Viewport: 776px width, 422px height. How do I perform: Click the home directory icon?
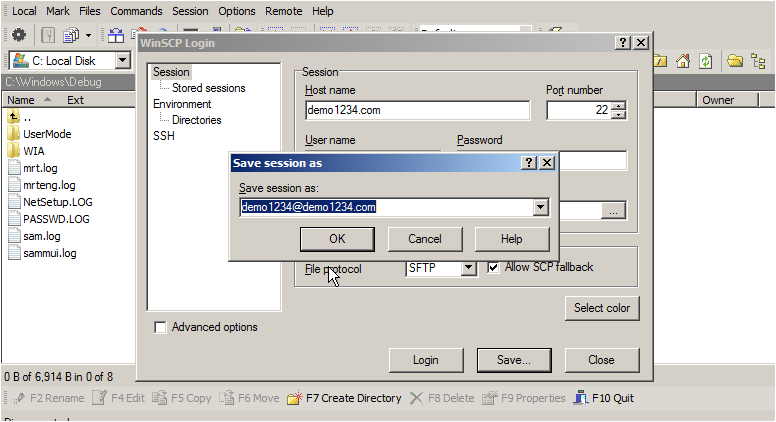tap(683, 61)
